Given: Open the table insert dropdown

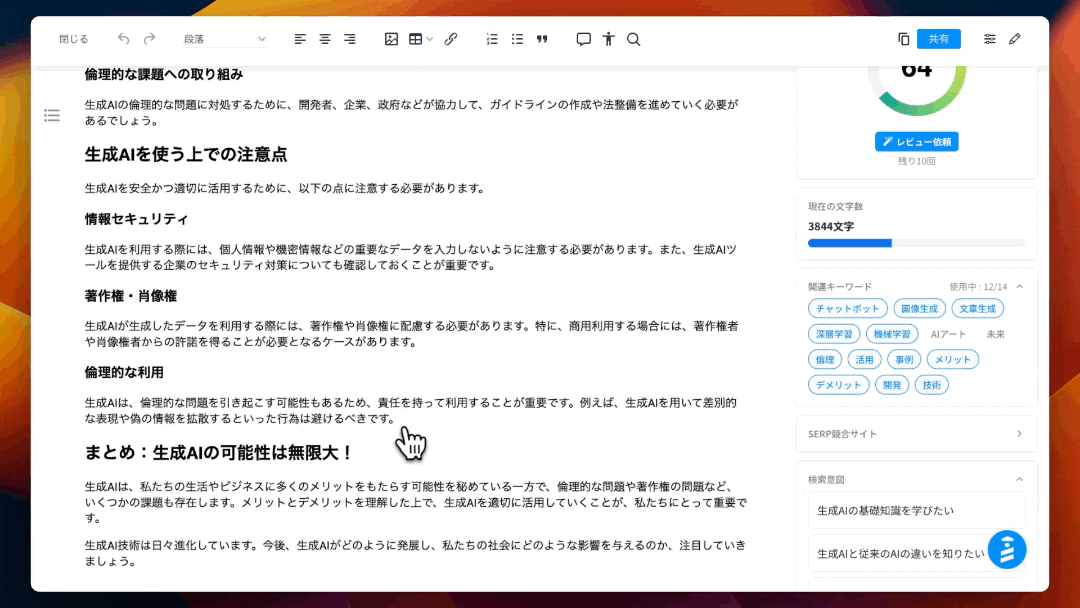Looking at the screenshot, I should 420,39.
